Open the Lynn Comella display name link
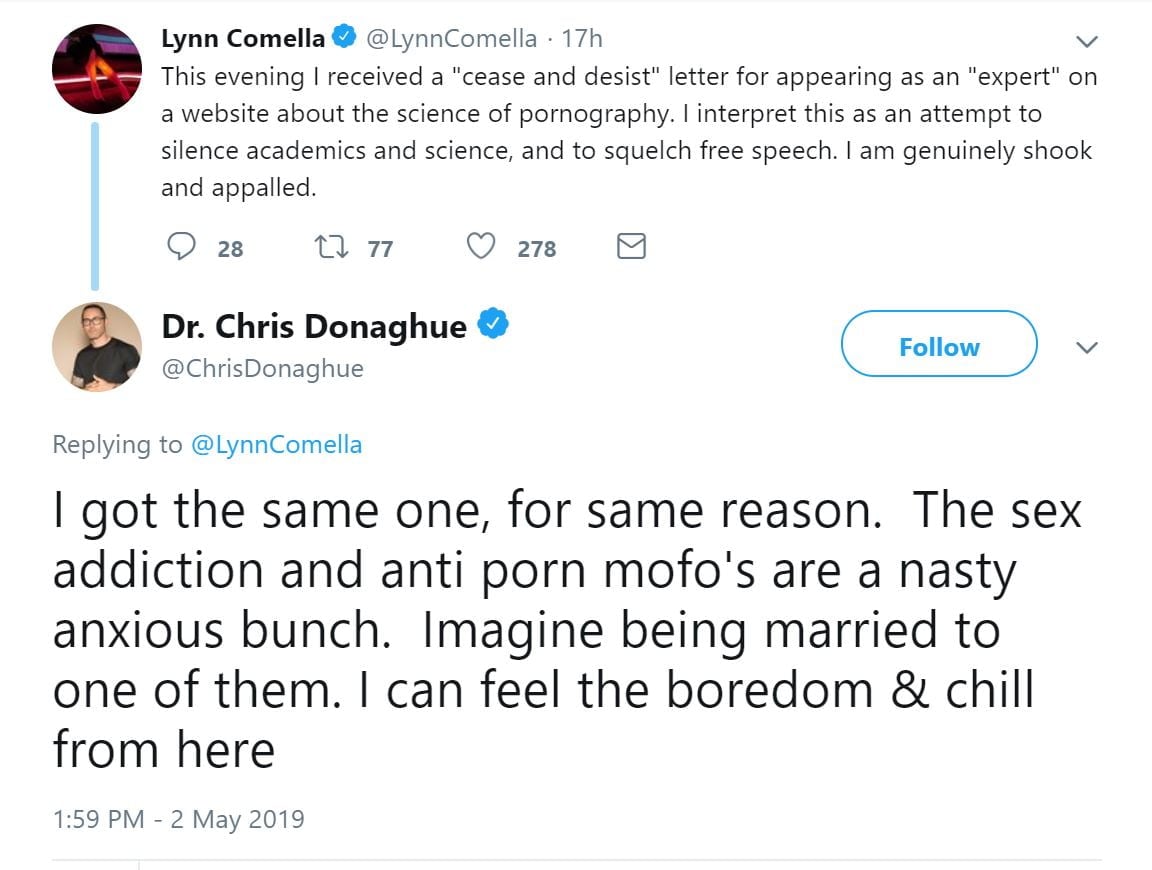Screen dimensions: 1152x870 243,39
